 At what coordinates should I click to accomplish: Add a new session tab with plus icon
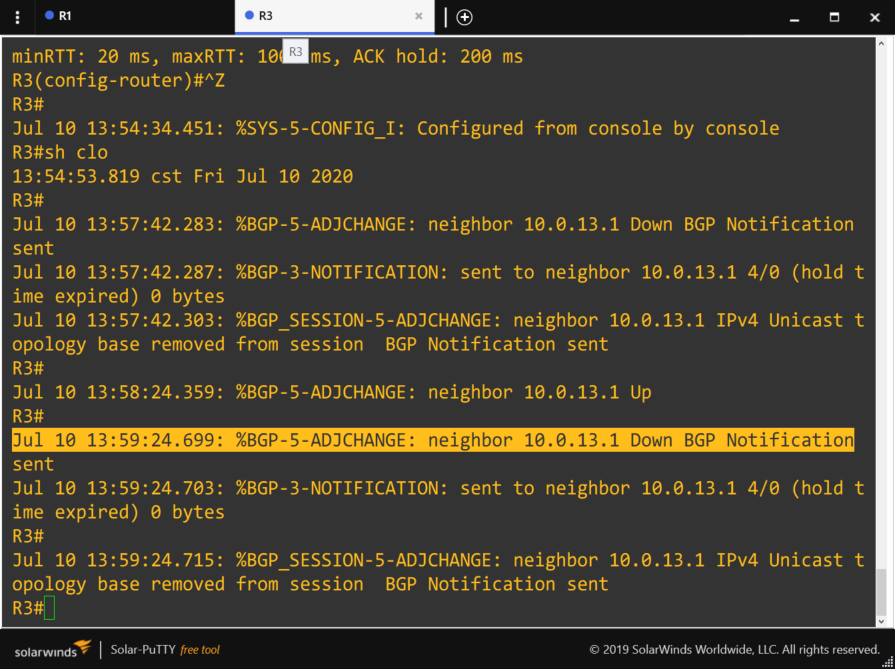pyautogui.click(x=464, y=17)
